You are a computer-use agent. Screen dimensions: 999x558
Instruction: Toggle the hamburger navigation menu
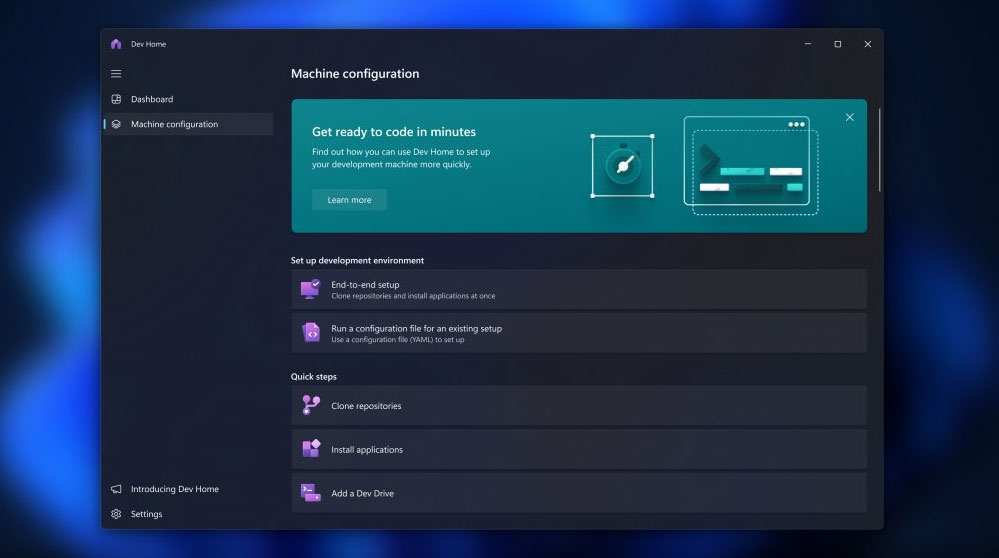[116, 74]
